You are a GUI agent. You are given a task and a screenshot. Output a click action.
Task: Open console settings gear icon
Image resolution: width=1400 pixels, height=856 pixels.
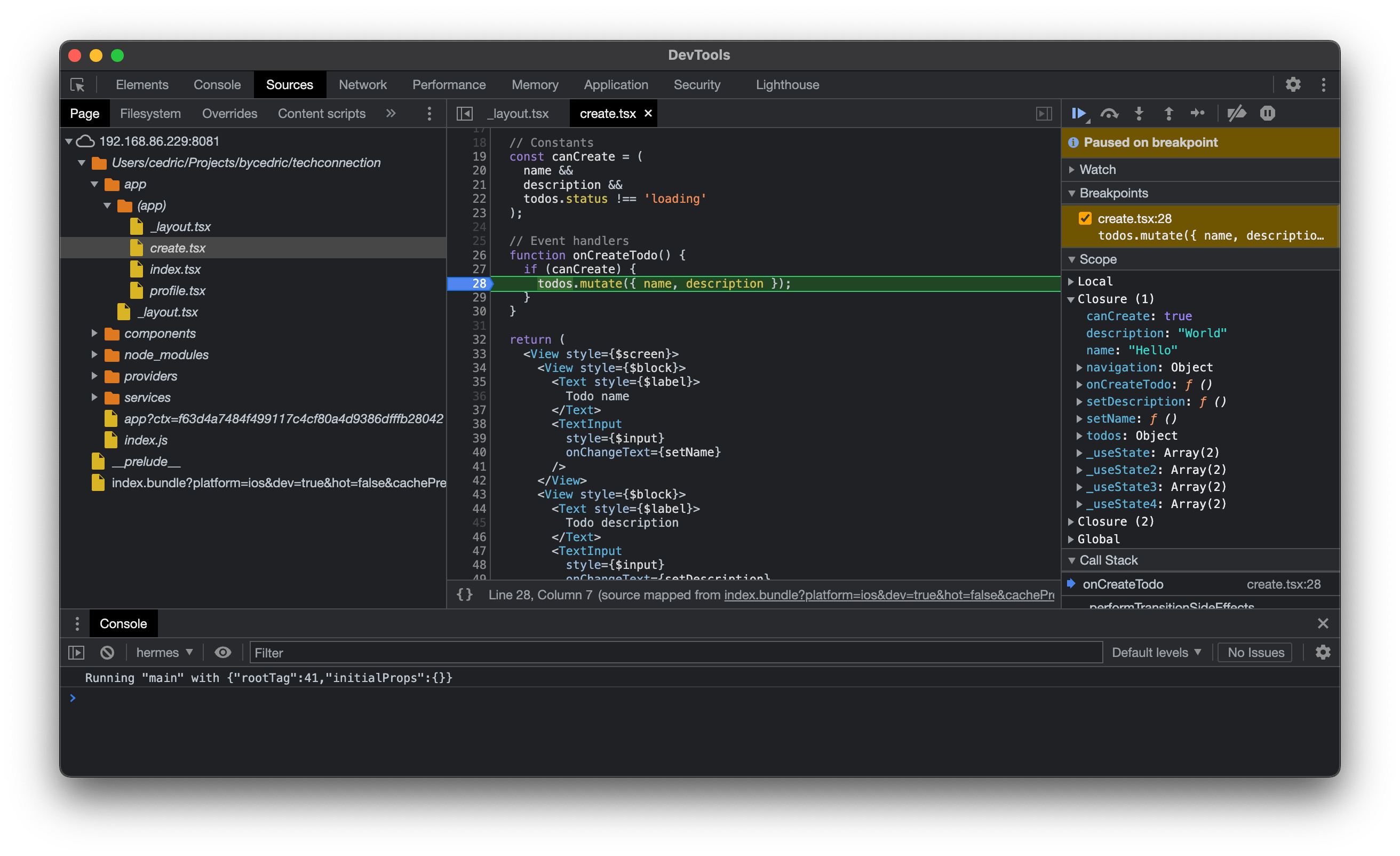(x=1323, y=653)
